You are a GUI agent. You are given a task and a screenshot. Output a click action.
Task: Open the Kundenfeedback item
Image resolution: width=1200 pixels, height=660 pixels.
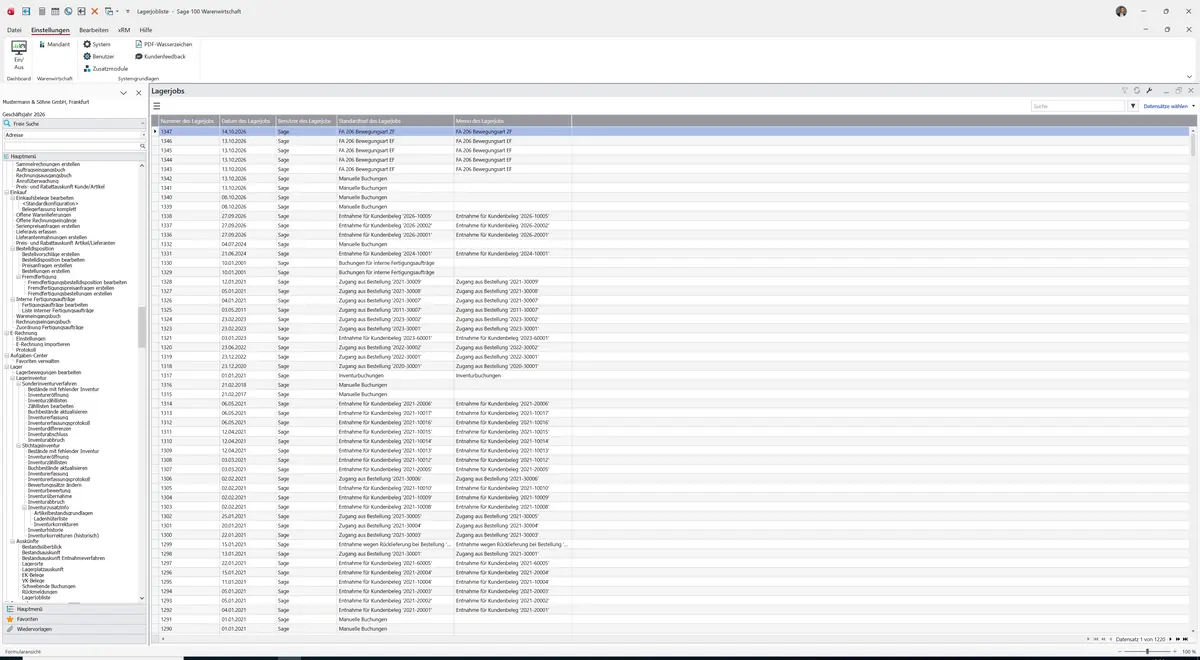click(160, 56)
